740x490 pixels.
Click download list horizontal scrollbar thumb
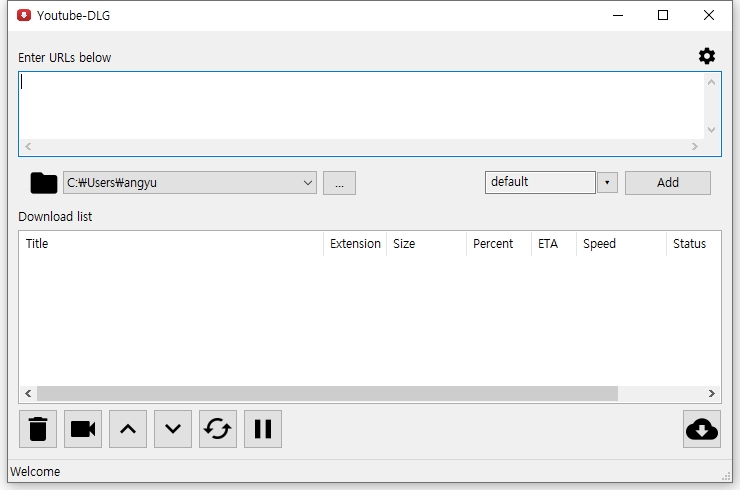[328, 393]
